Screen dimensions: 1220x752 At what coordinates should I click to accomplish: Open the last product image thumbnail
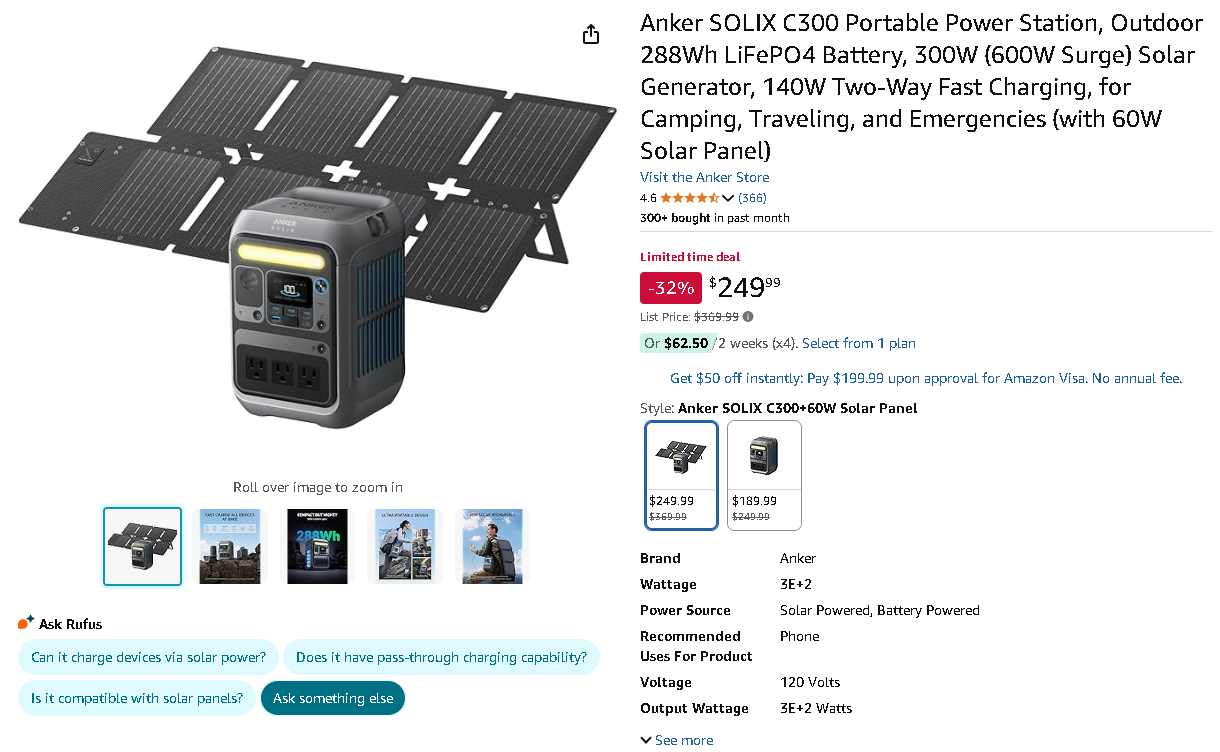click(490, 546)
